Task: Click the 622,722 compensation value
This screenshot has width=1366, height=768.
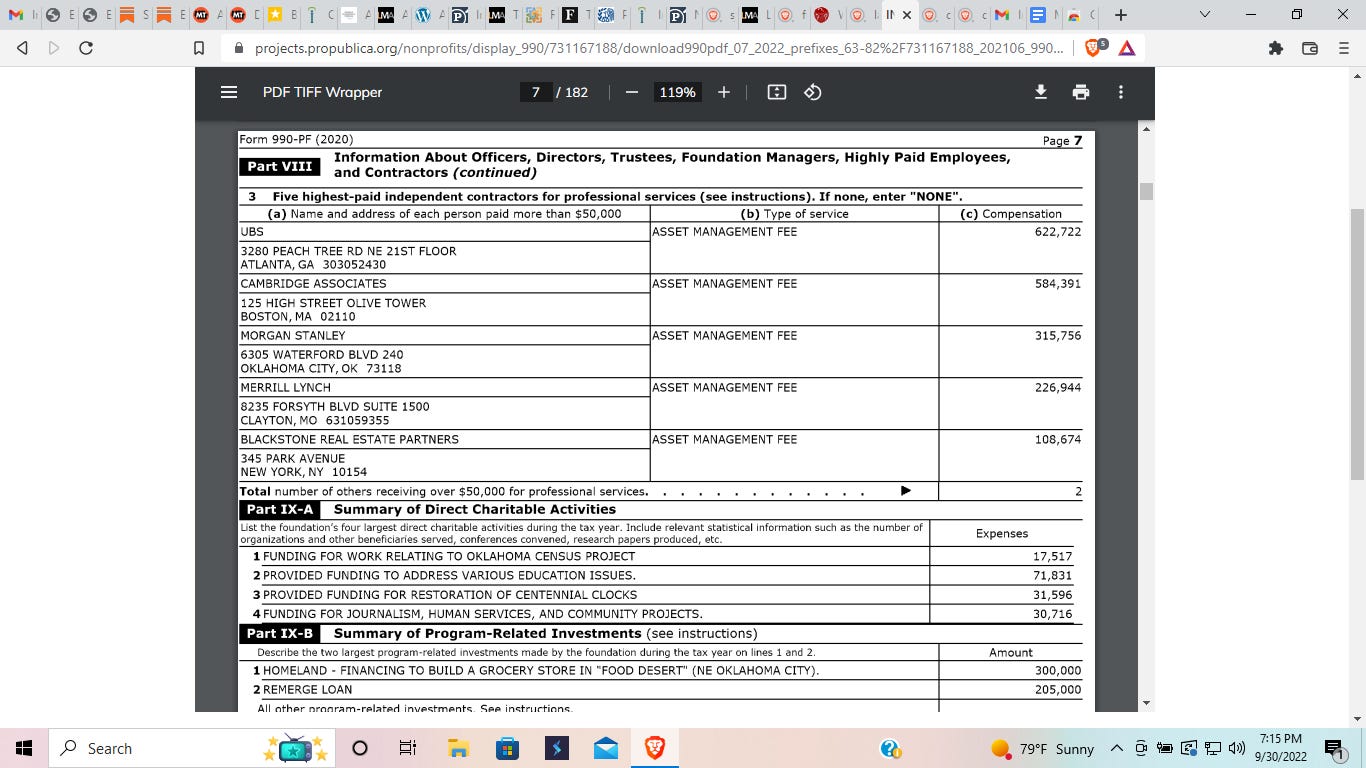Action: click(x=1058, y=231)
